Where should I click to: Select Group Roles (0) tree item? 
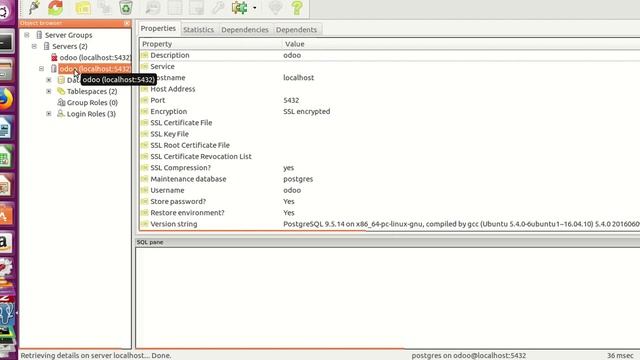click(92, 102)
